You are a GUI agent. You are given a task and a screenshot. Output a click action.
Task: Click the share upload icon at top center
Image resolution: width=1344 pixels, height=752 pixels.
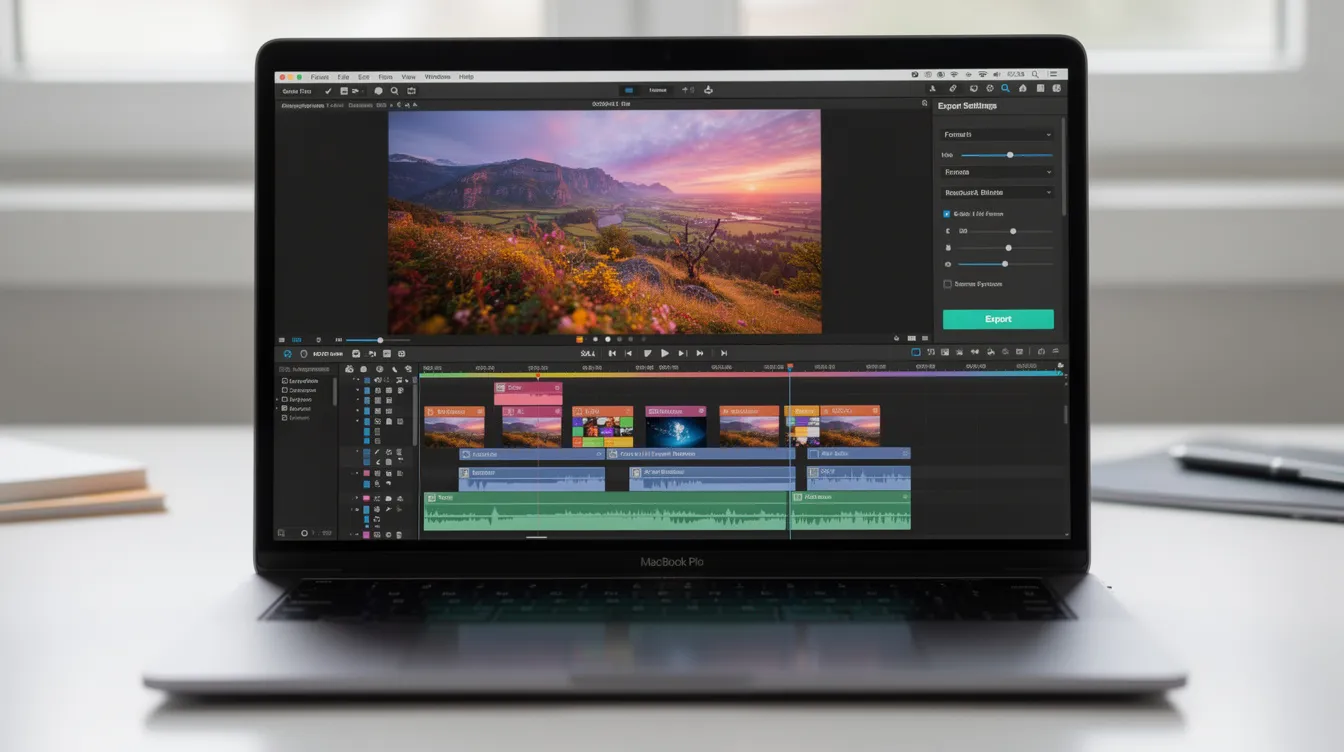(708, 90)
